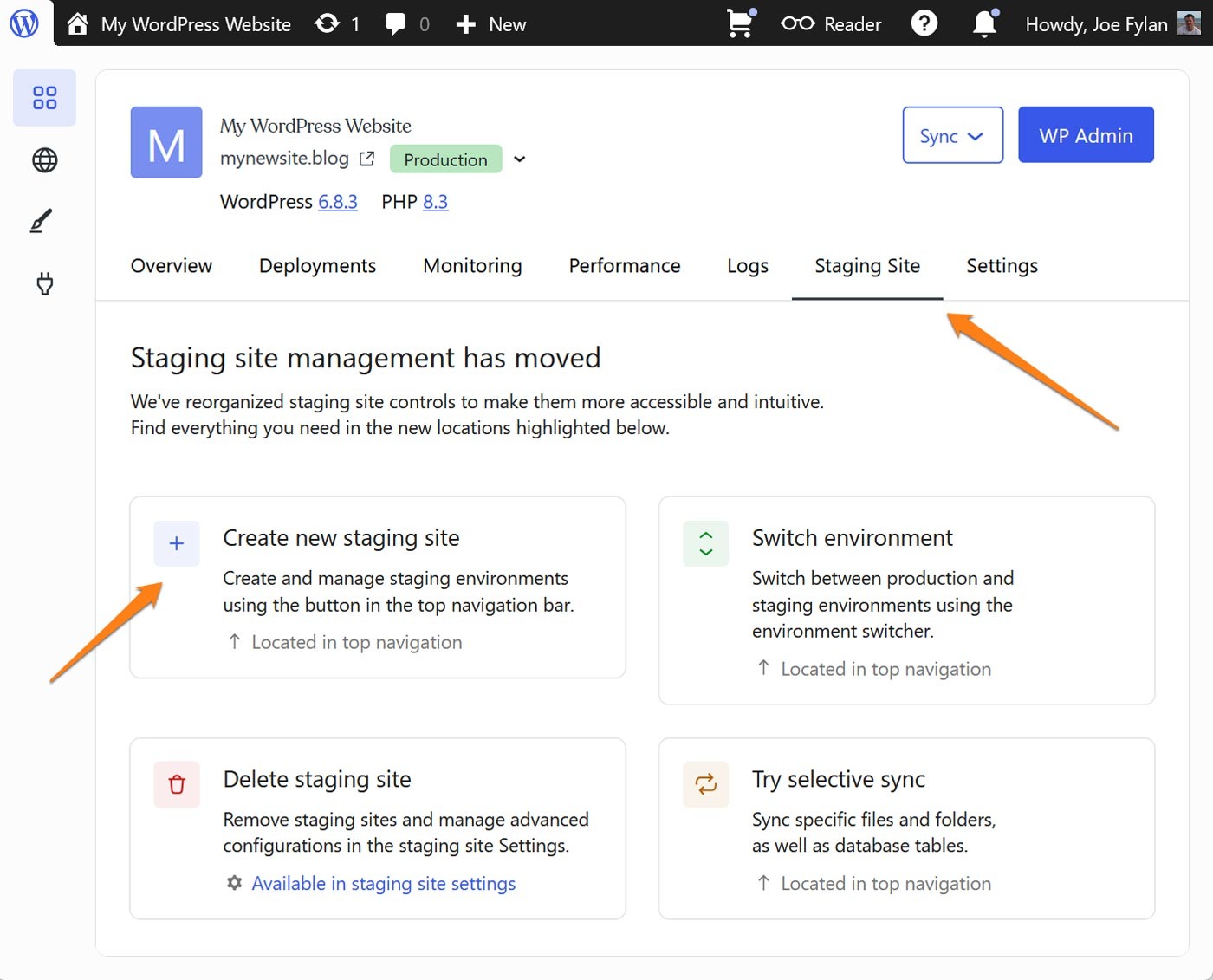
Task: Open the help icon in the admin bar
Action: pos(924,23)
